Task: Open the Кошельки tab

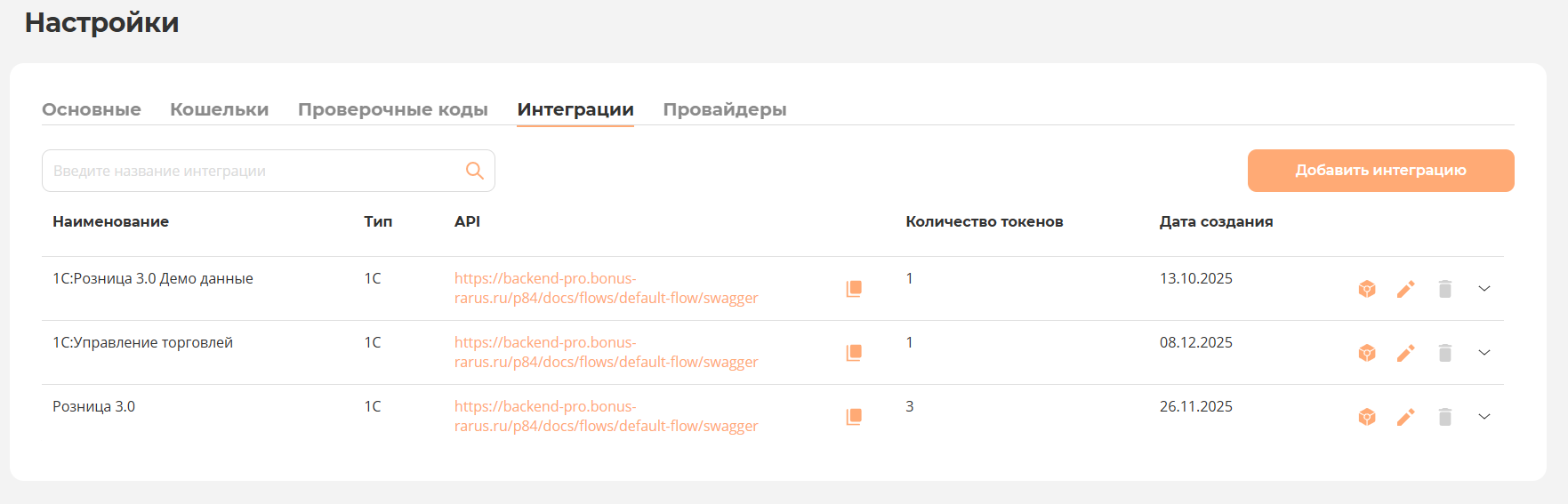Action: pyautogui.click(x=219, y=109)
